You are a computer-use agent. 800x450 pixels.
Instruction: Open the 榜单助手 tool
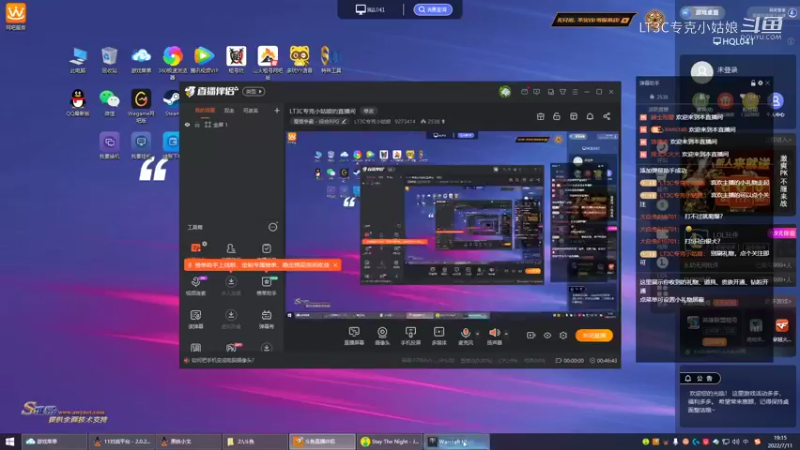[x=266, y=286]
